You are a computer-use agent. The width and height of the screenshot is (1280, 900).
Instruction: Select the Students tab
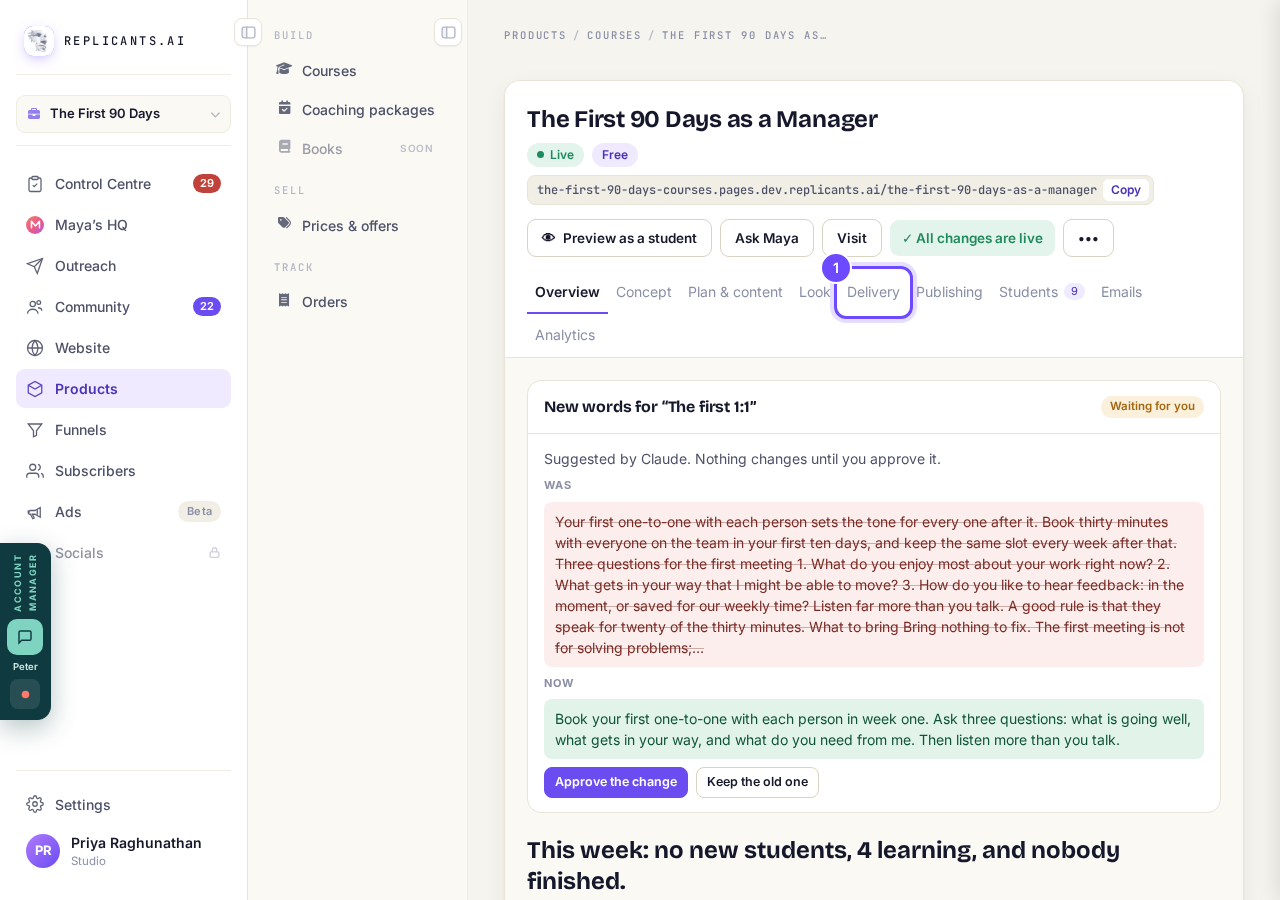coord(1041,292)
